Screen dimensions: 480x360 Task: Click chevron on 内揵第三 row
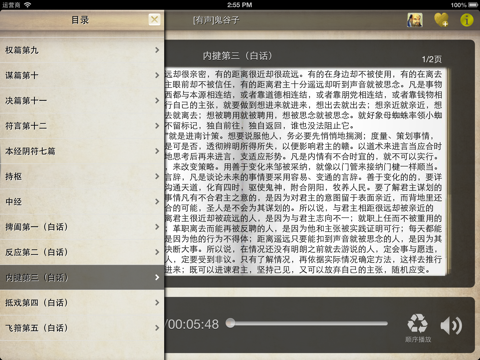pyautogui.click(x=157, y=277)
